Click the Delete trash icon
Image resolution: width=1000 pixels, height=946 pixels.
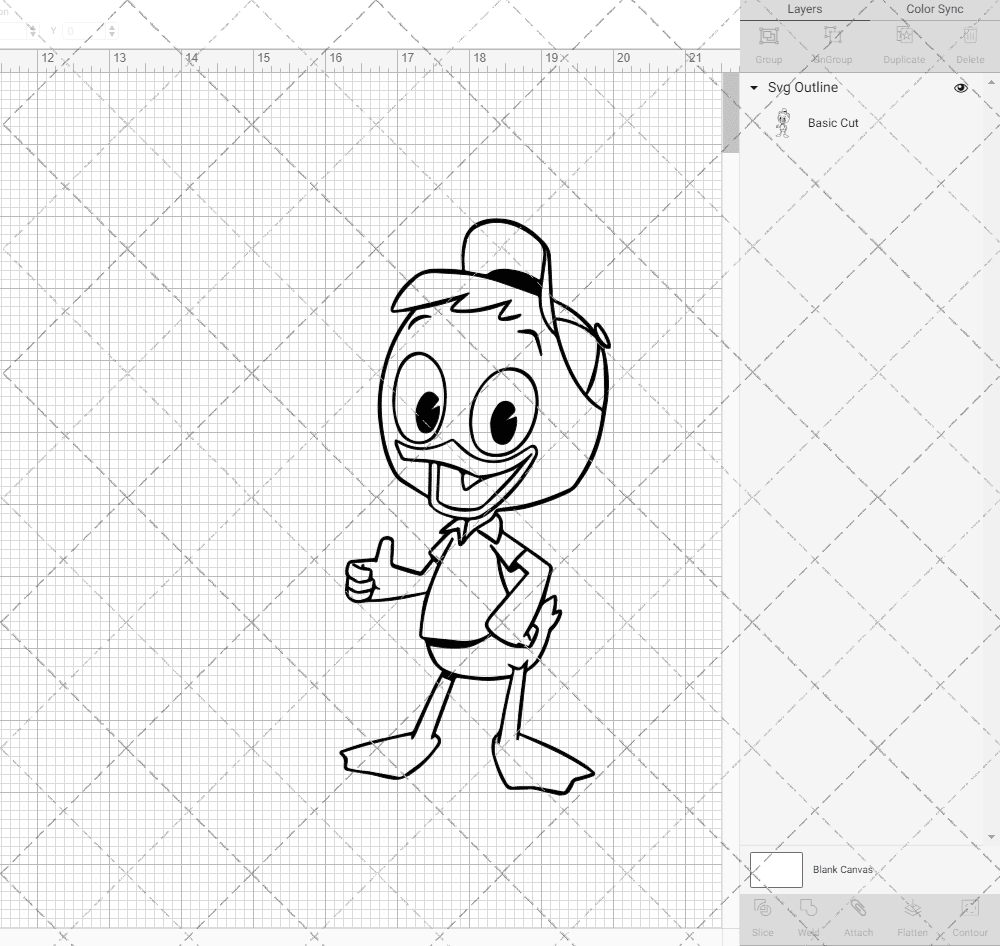click(970, 36)
